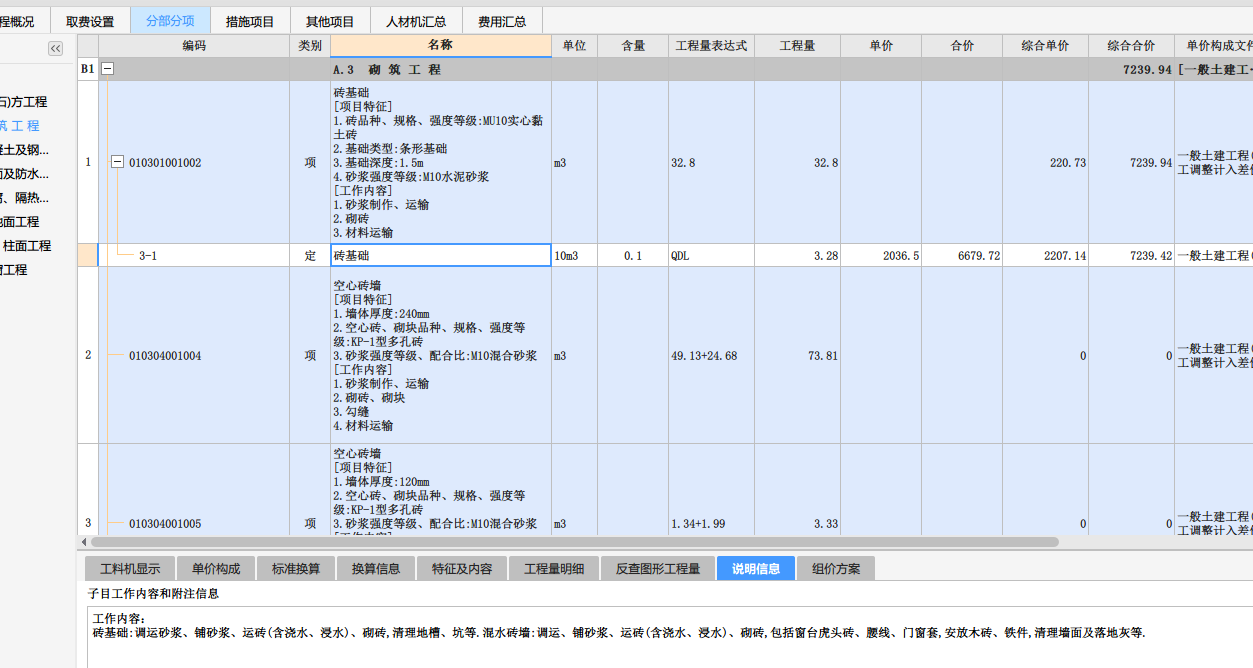Open the 取费设置 tab
The image size is (1253, 668).
[90, 21]
